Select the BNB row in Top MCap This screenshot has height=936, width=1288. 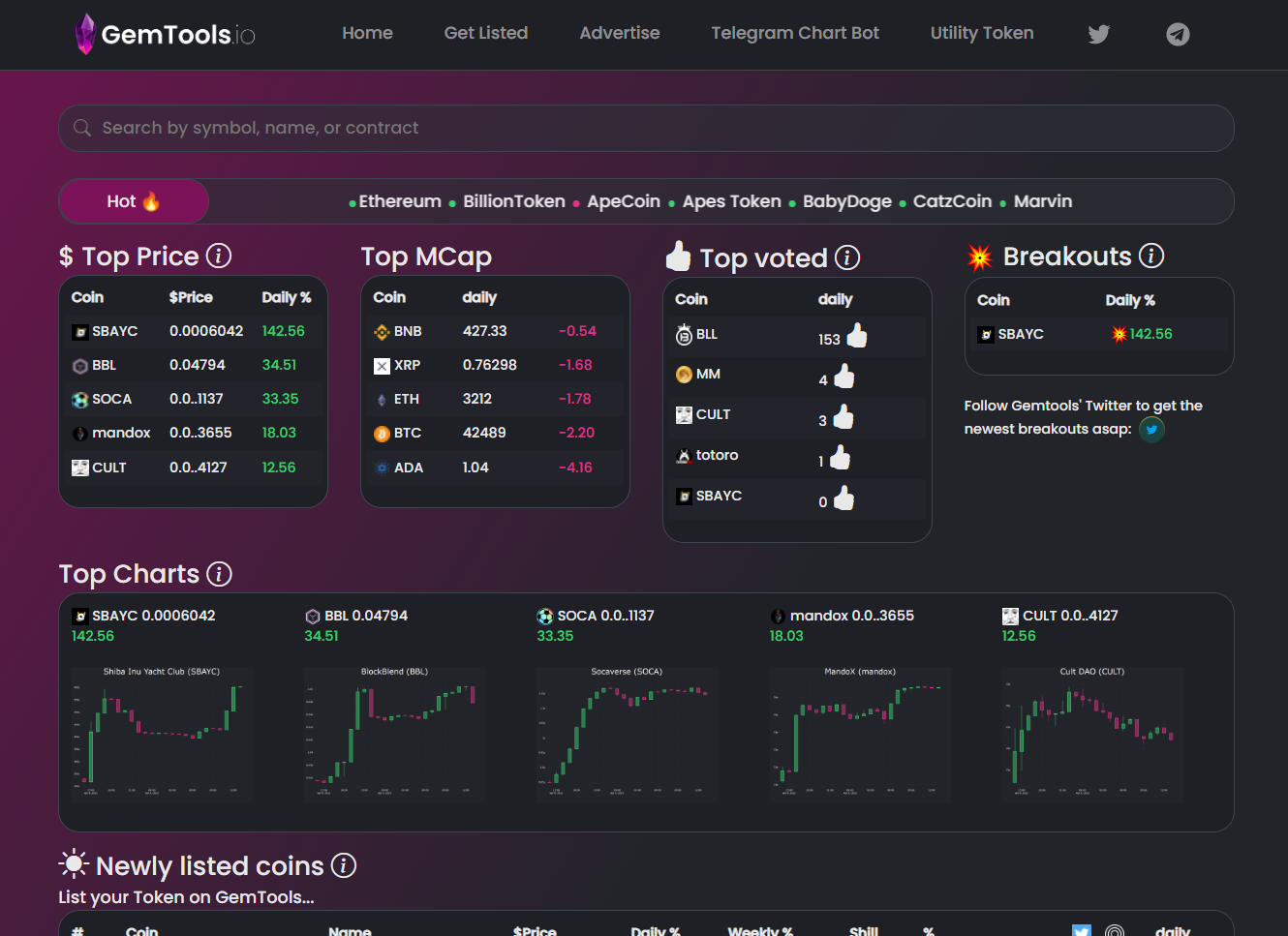coord(494,331)
